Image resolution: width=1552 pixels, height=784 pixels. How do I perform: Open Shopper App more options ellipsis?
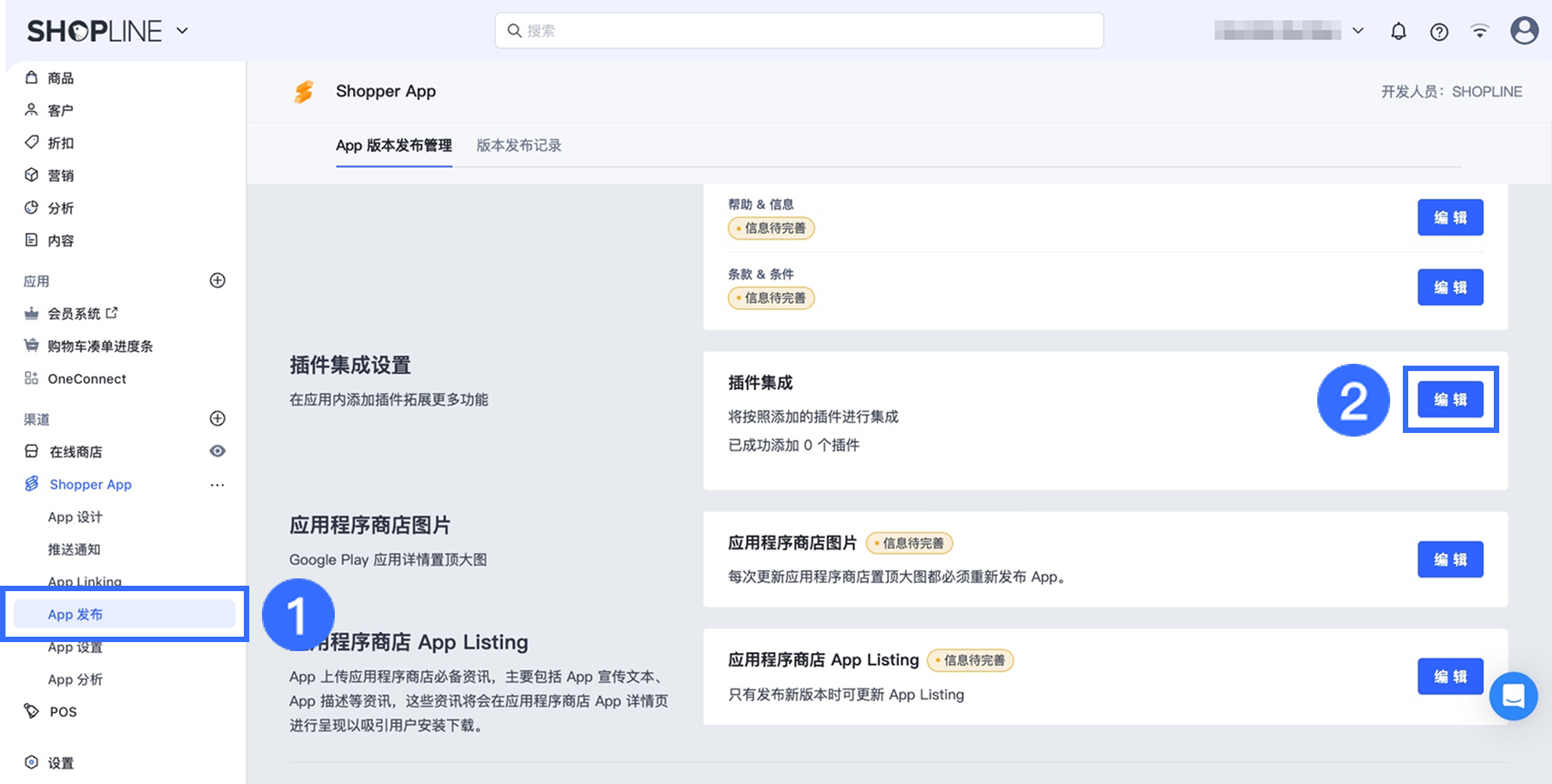pos(217,485)
